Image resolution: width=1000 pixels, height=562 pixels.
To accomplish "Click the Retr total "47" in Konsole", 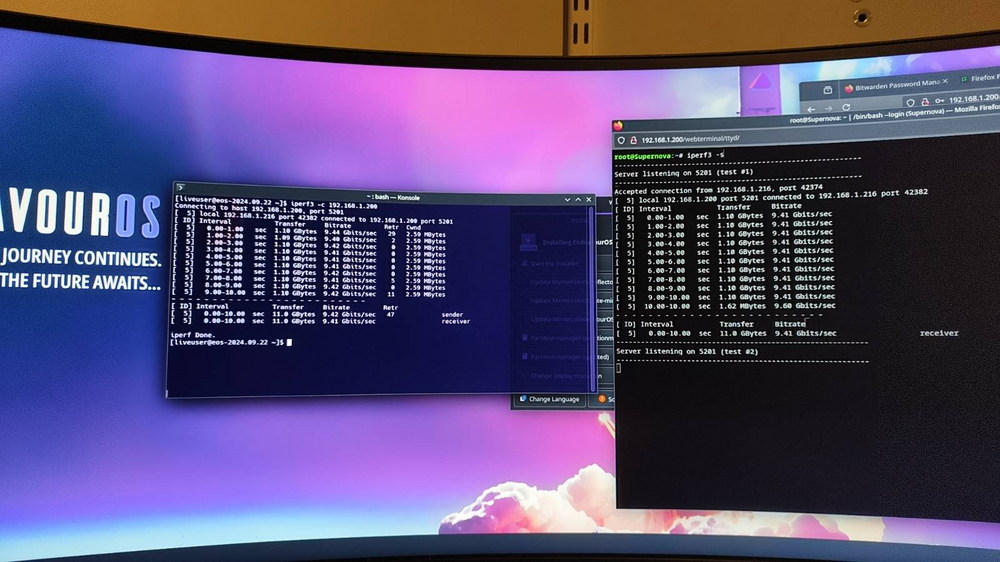I will click(x=390, y=314).
